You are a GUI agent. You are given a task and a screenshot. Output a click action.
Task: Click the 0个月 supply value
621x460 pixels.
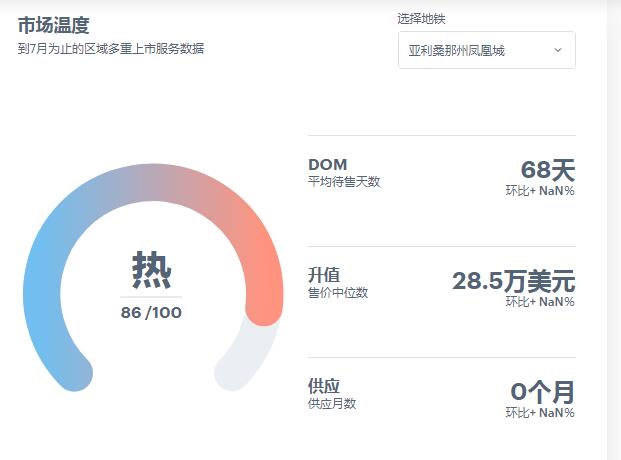pyautogui.click(x=542, y=392)
